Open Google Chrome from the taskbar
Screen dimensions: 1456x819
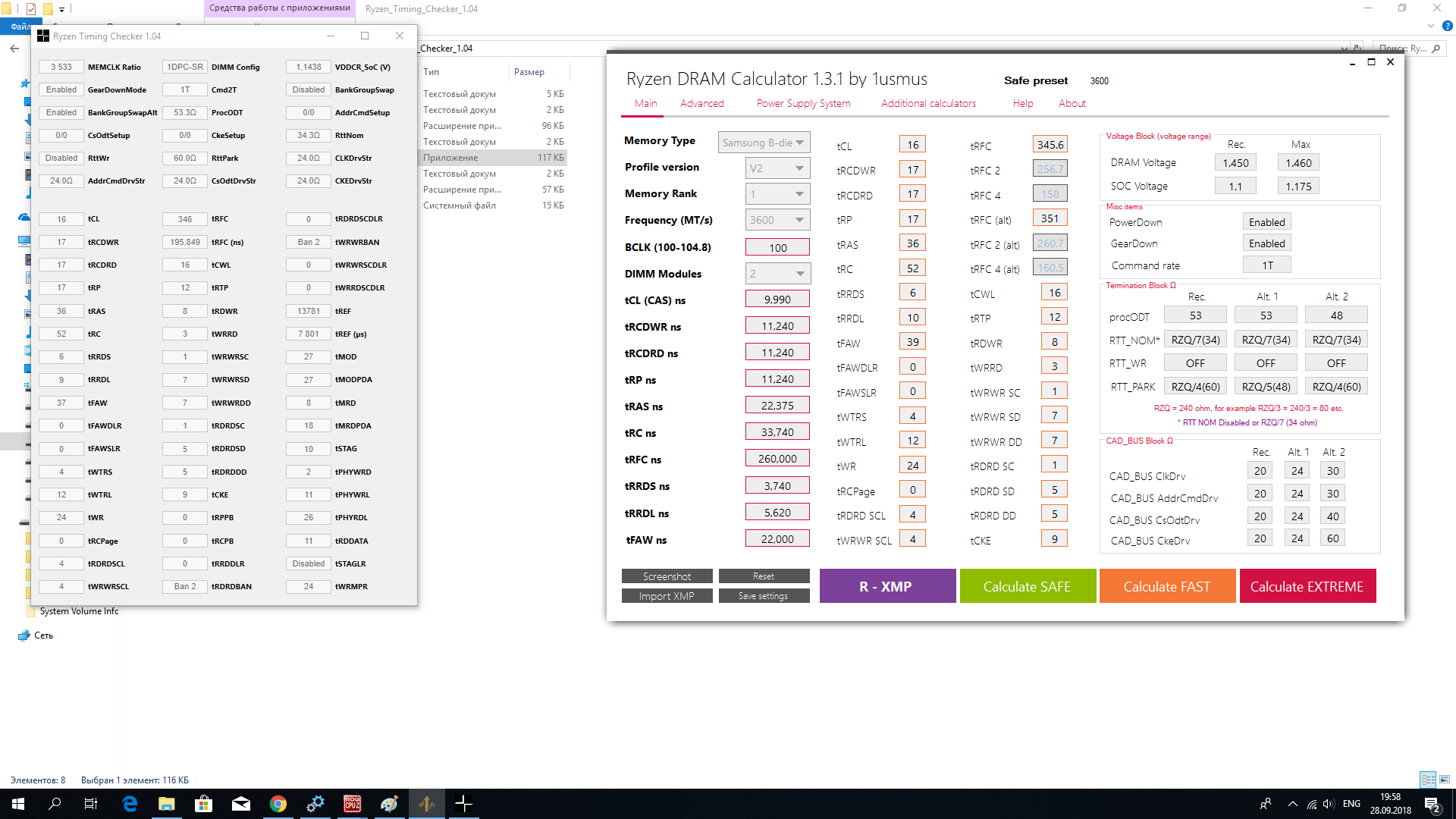278,804
